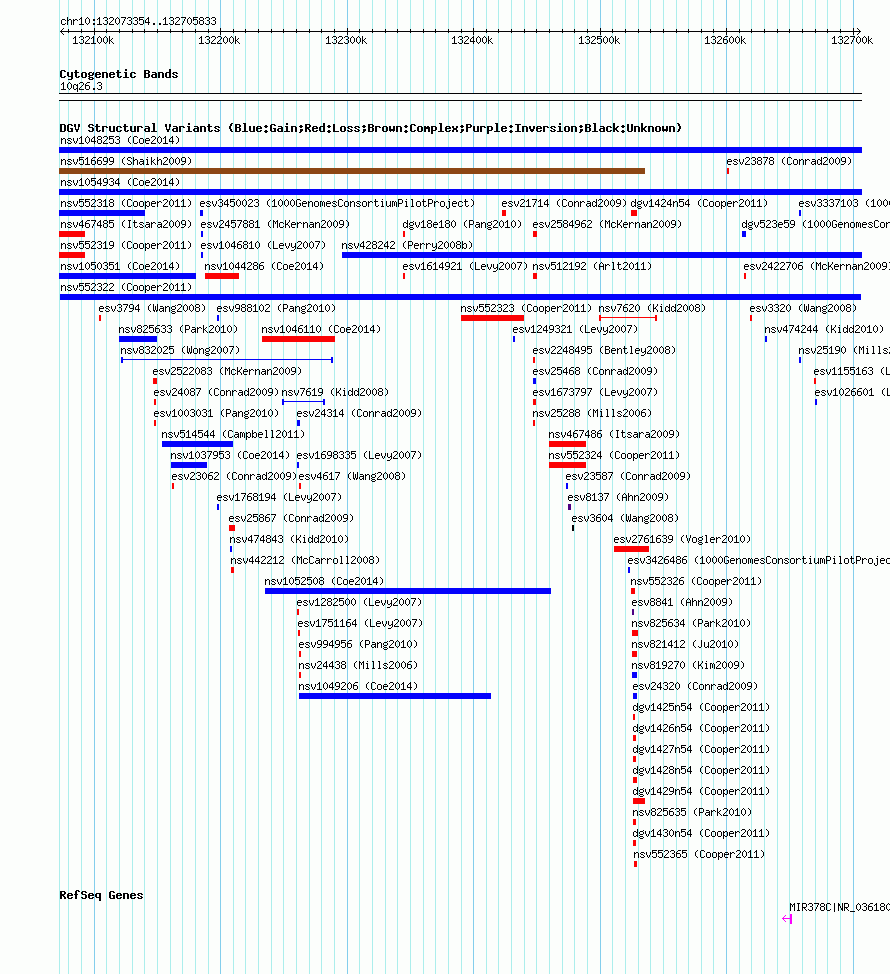This screenshot has width=890, height=974.
Task: Click the red nsv1046110 (Coe2014) bar
Action: (x=298, y=339)
